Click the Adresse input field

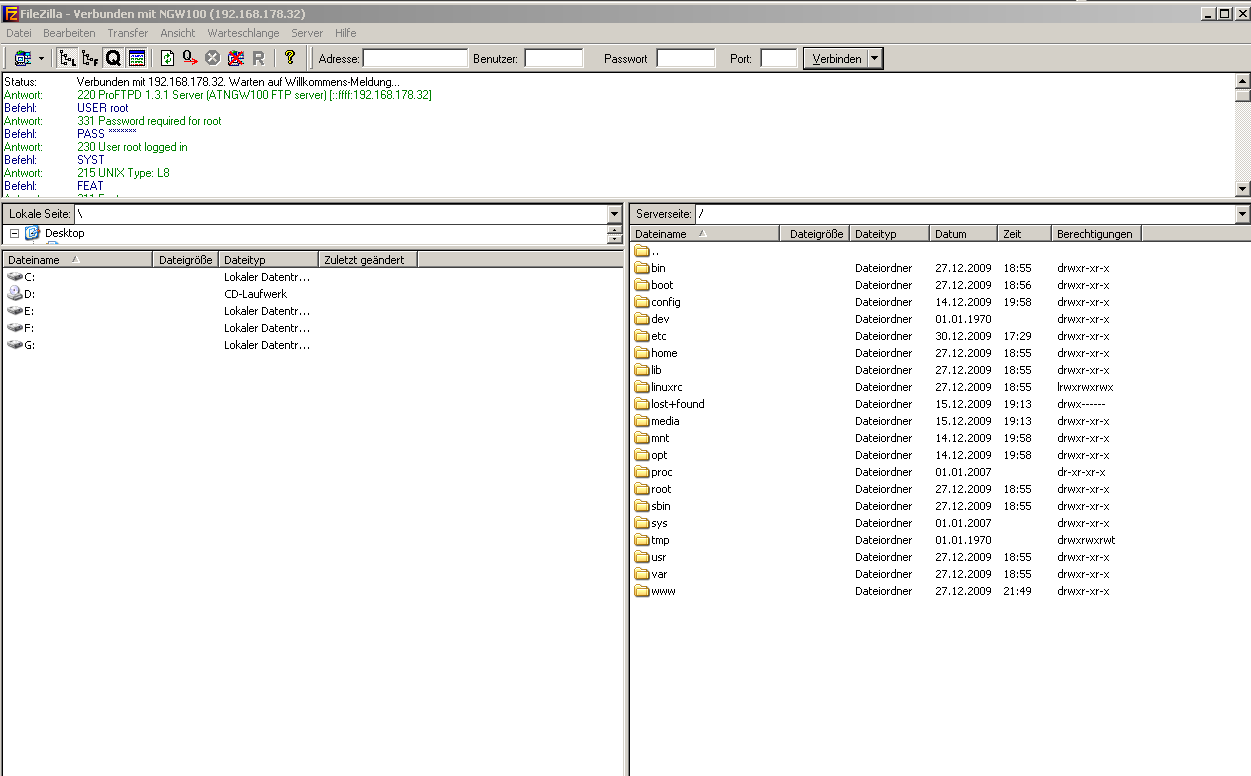[x=415, y=58]
